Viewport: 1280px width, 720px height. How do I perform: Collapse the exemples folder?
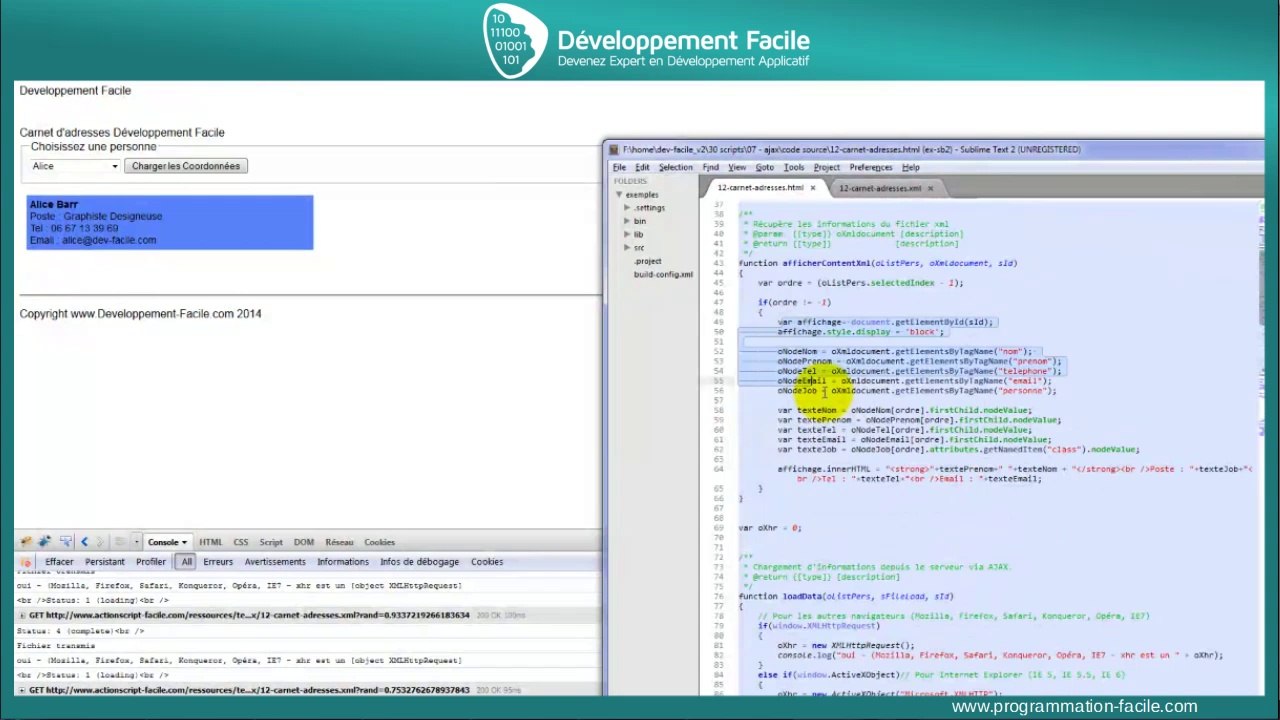click(619, 195)
